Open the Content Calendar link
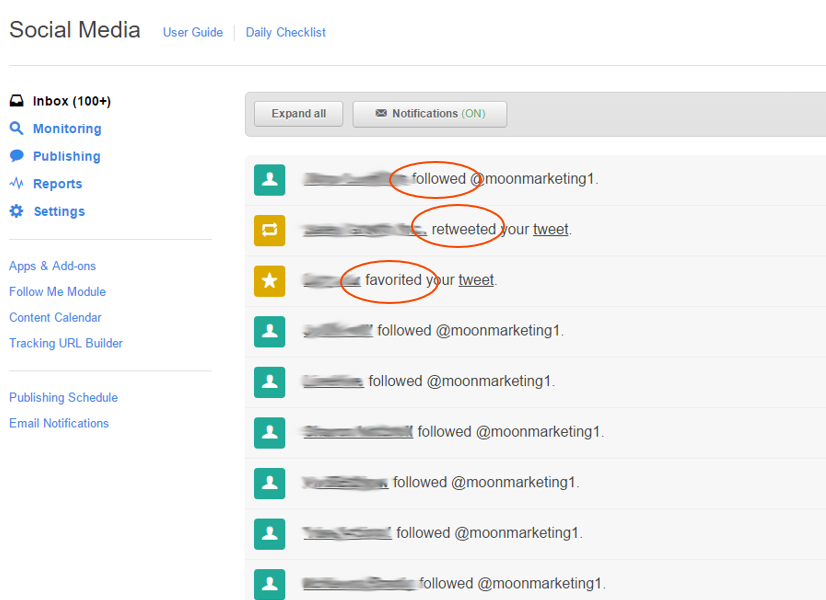The width and height of the screenshot is (826, 600). [55, 318]
